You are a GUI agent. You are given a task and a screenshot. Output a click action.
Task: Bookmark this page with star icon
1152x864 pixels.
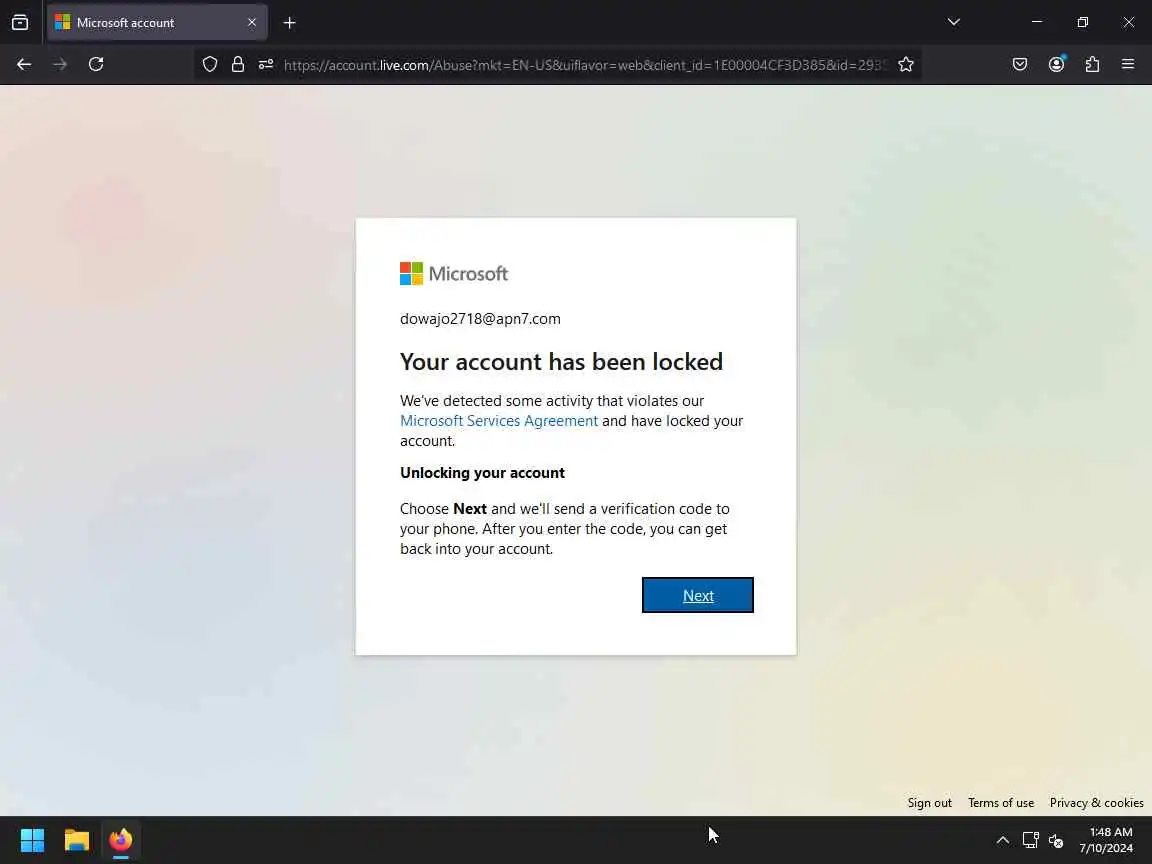tap(906, 65)
